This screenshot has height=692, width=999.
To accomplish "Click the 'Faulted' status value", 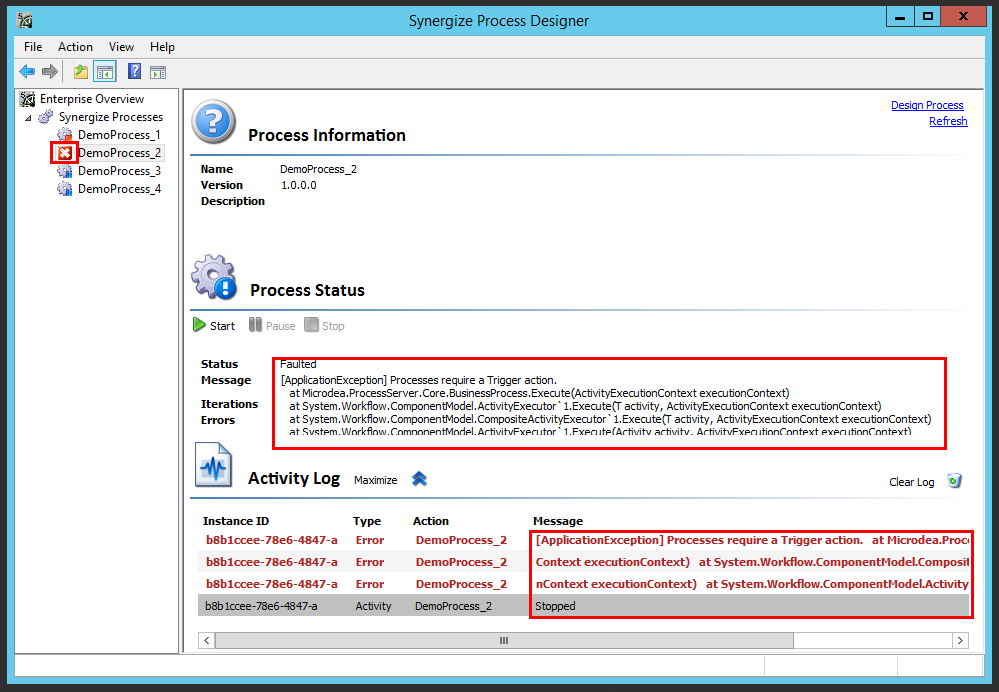I will (298, 364).
